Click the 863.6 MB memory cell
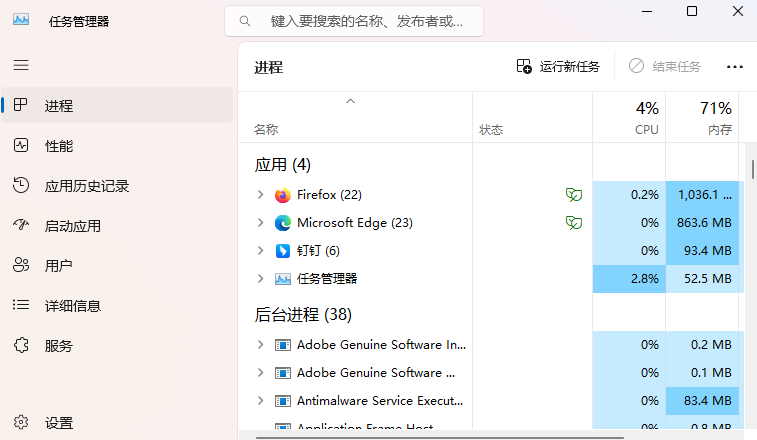The width and height of the screenshot is (757, 440). tap(702, 223)
